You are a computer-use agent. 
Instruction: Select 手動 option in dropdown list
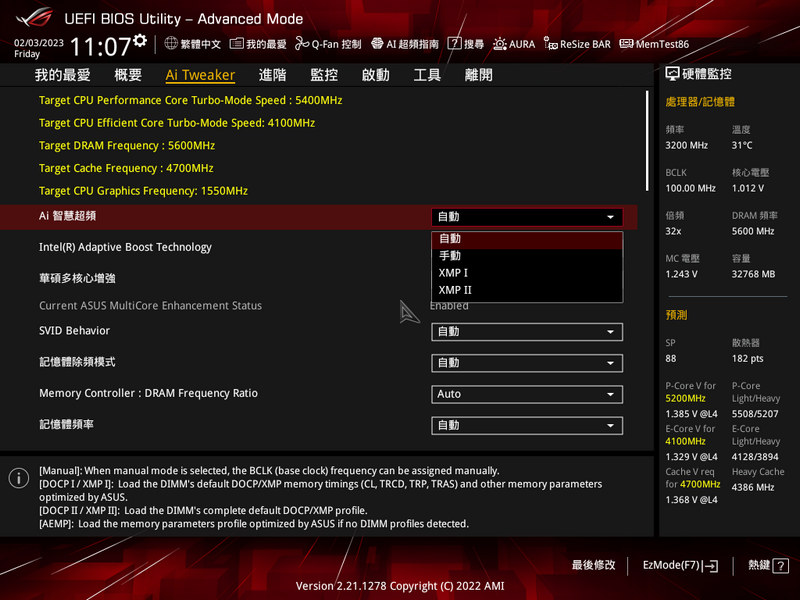click(x=527, y=256)
